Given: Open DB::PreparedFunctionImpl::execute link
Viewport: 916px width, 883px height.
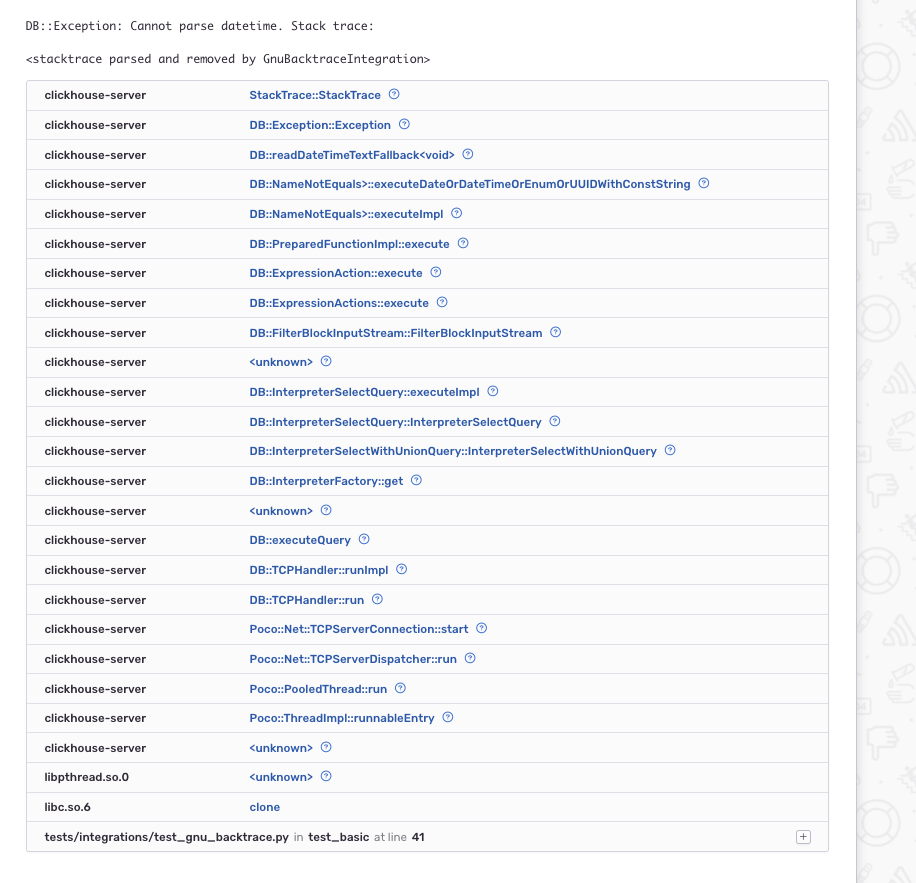Looking at the screenshot, I should (x=349, y=244).
